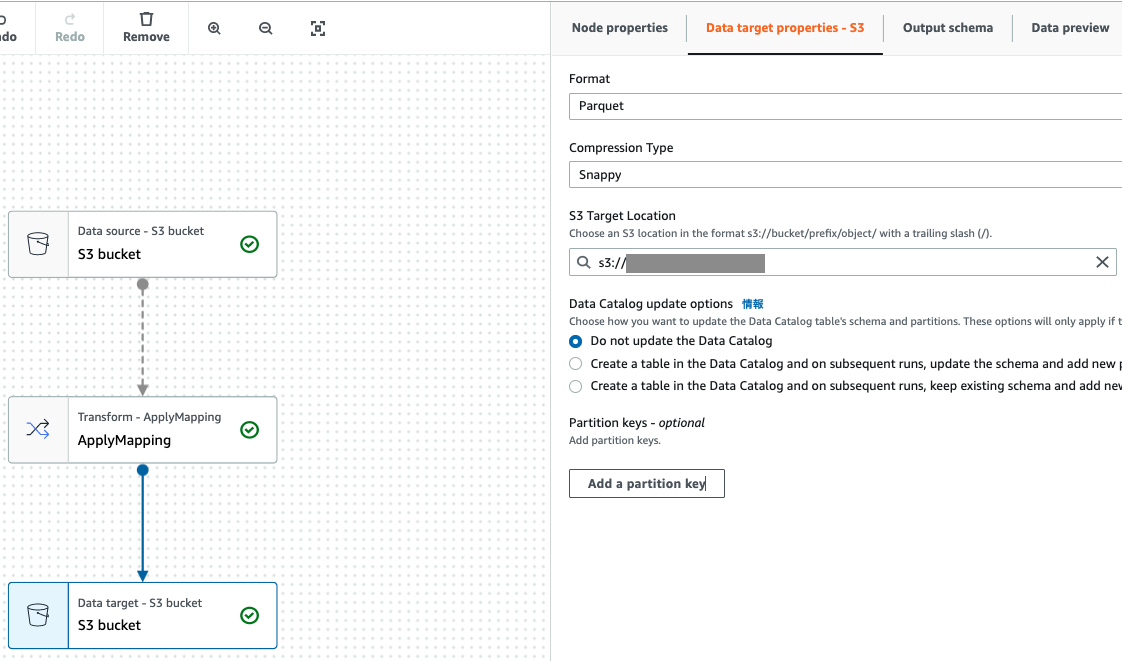This screenshot has height=661, width=1122.
Task: Click the Remove trash icon
Action: point(146,20)
